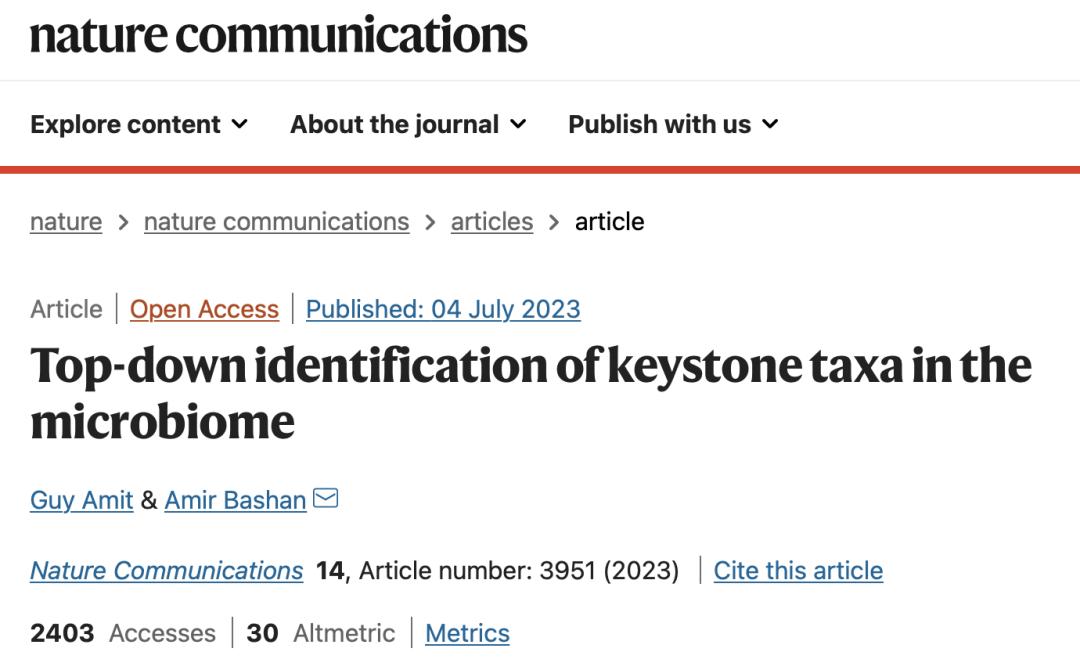Screen dimensions: 1080x670
Task: Click the italic Nature Communications journal link
Action: point(166,571)
